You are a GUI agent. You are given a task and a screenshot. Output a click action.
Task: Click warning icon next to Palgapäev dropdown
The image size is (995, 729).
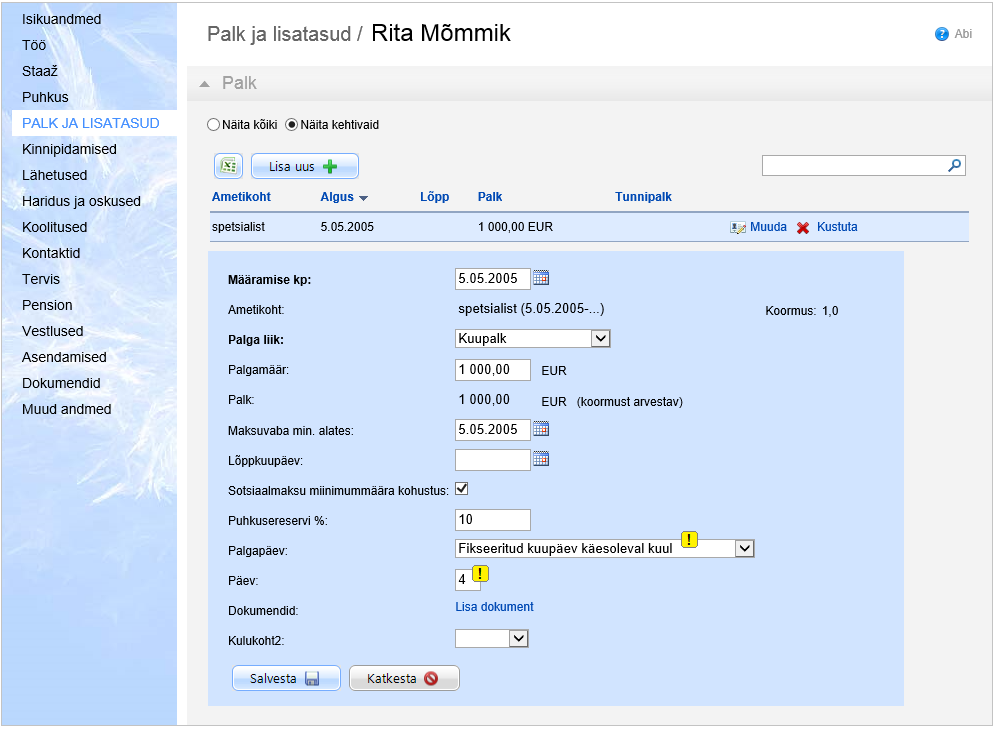689,539
